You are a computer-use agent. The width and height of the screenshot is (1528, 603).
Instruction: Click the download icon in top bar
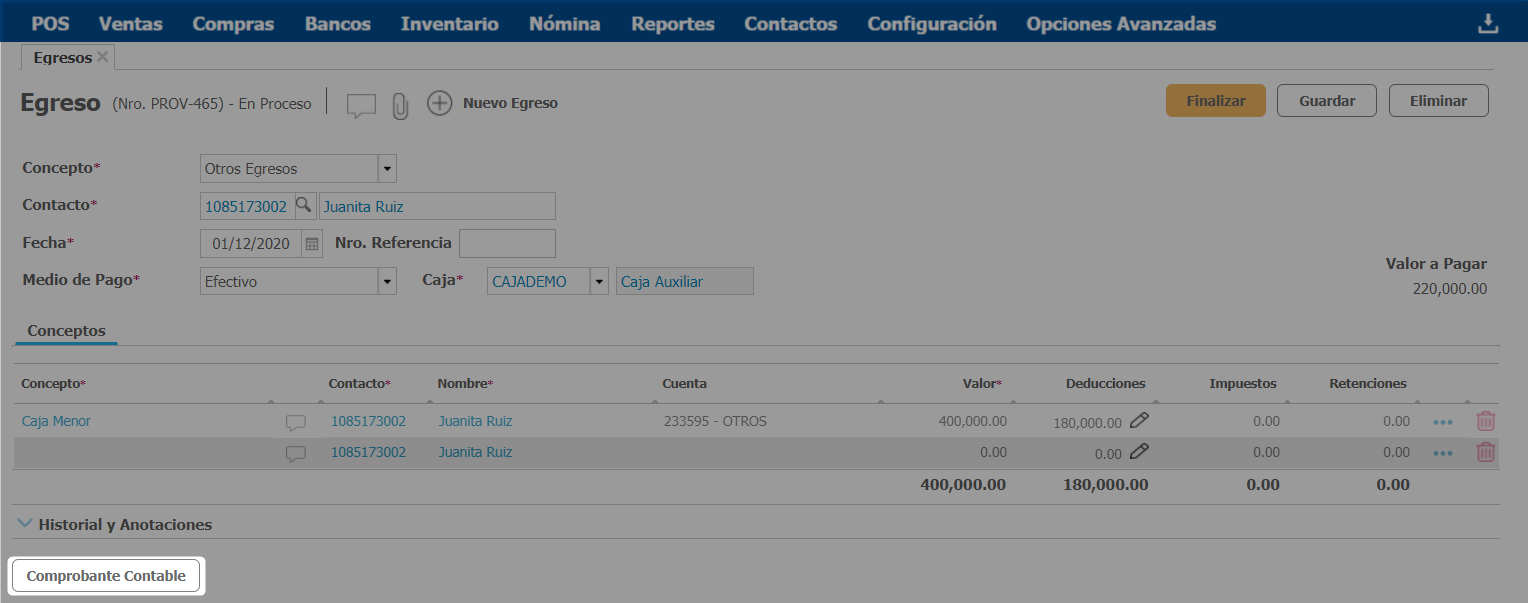1488,24
